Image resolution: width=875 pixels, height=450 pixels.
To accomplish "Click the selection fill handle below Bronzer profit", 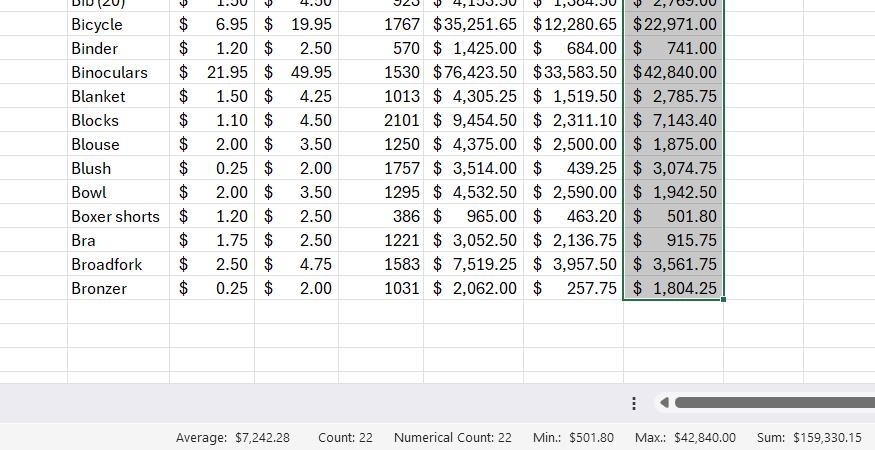I will (723, 300).
